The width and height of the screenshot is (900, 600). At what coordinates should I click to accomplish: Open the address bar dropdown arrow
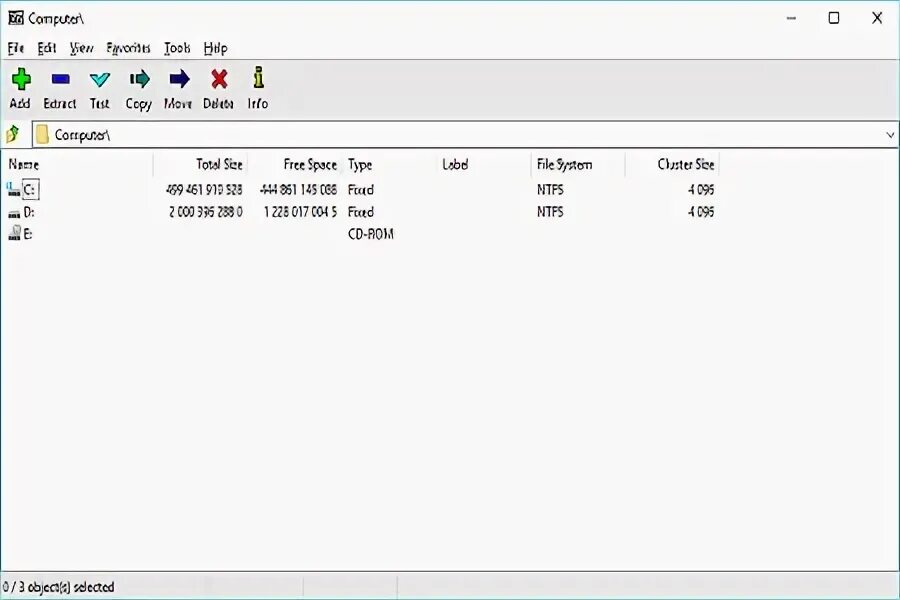tap(888, 133)
